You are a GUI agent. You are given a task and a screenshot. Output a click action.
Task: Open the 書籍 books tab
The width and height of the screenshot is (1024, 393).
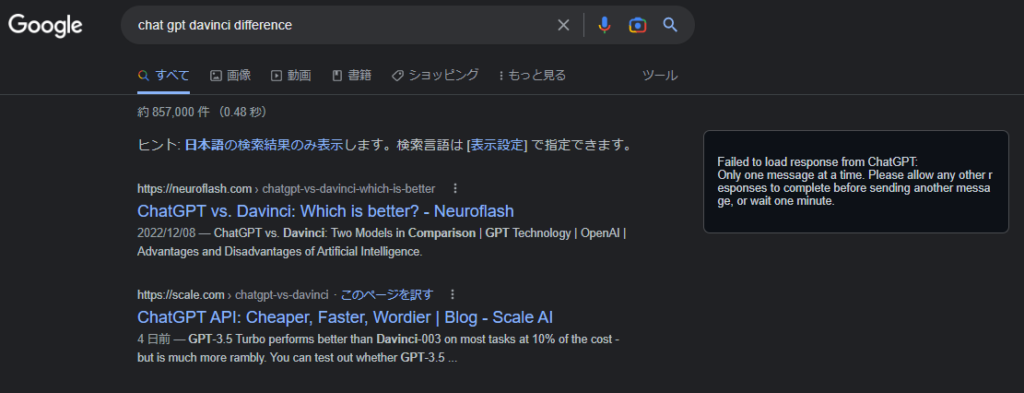point(352,76)
